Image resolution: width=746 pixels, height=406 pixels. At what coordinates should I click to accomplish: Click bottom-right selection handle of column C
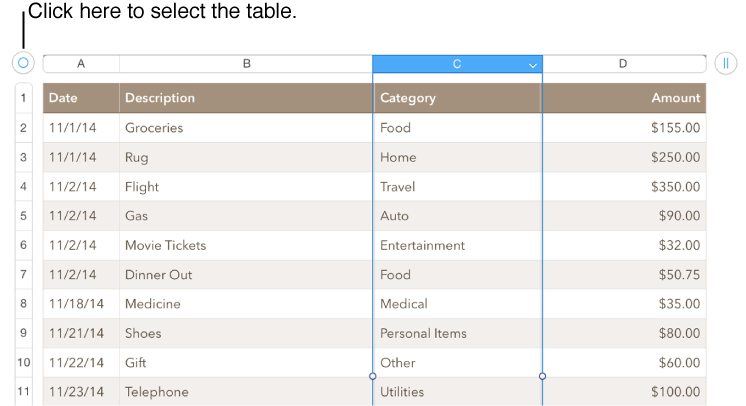click(x=542, y=377)
